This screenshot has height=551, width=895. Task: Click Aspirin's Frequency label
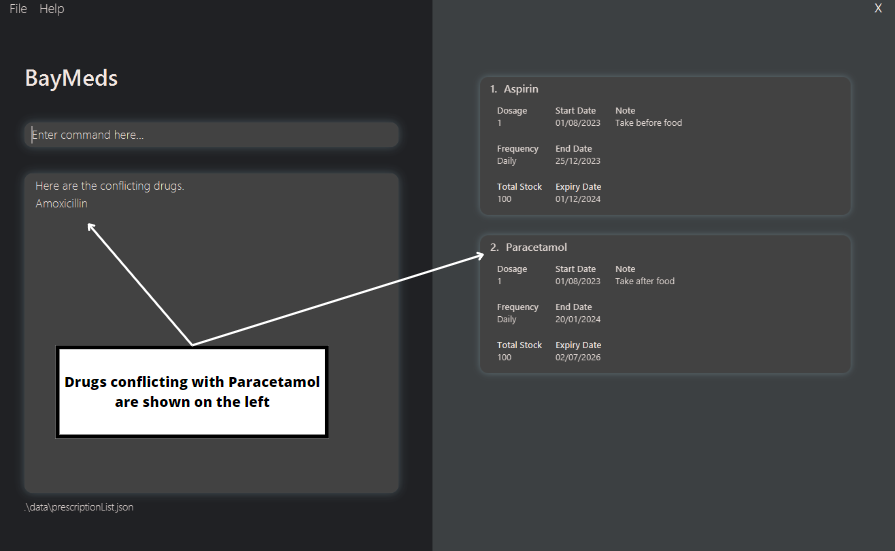(x=518, y=149)
